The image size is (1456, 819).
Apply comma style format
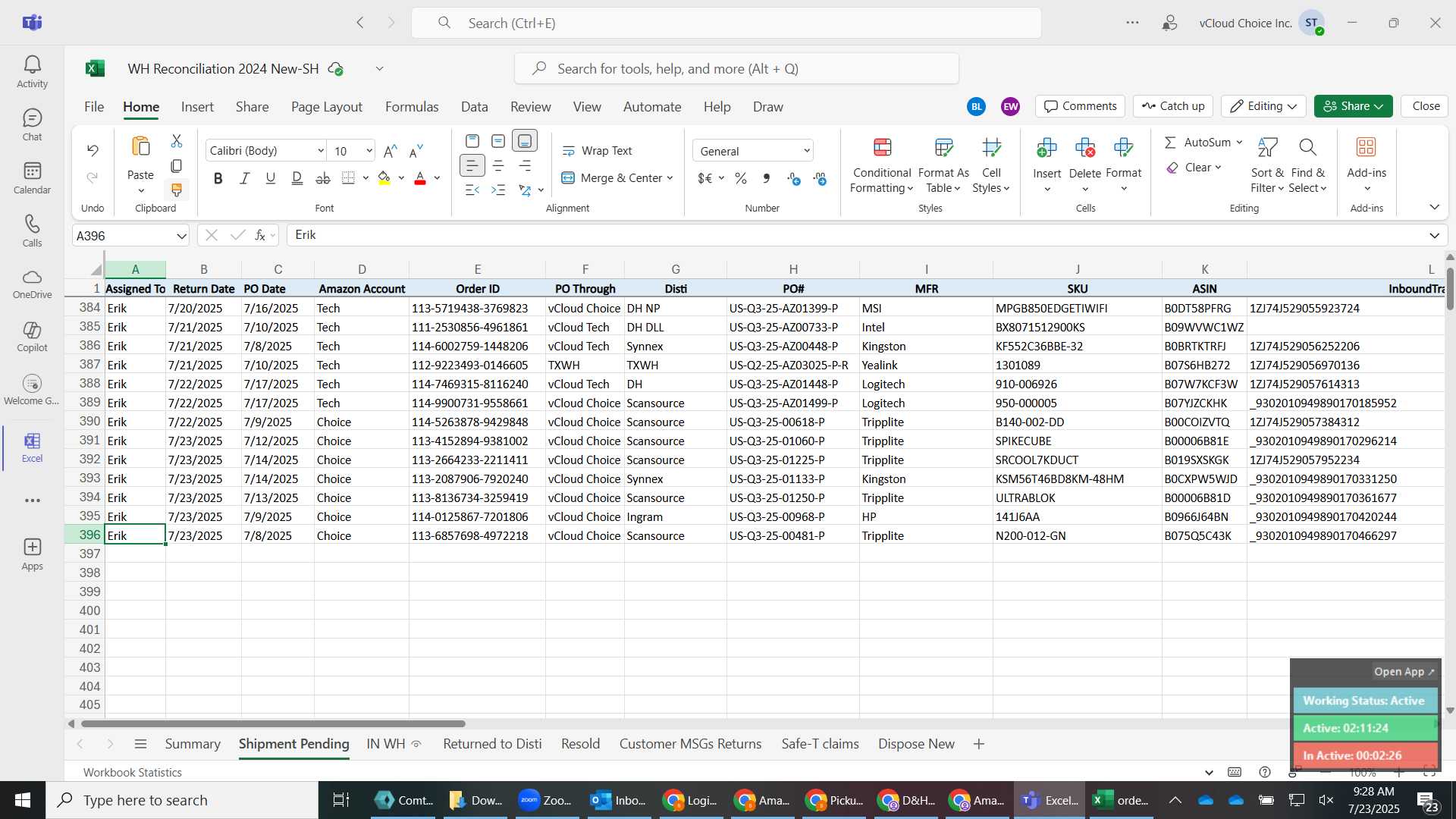(767, 178)
